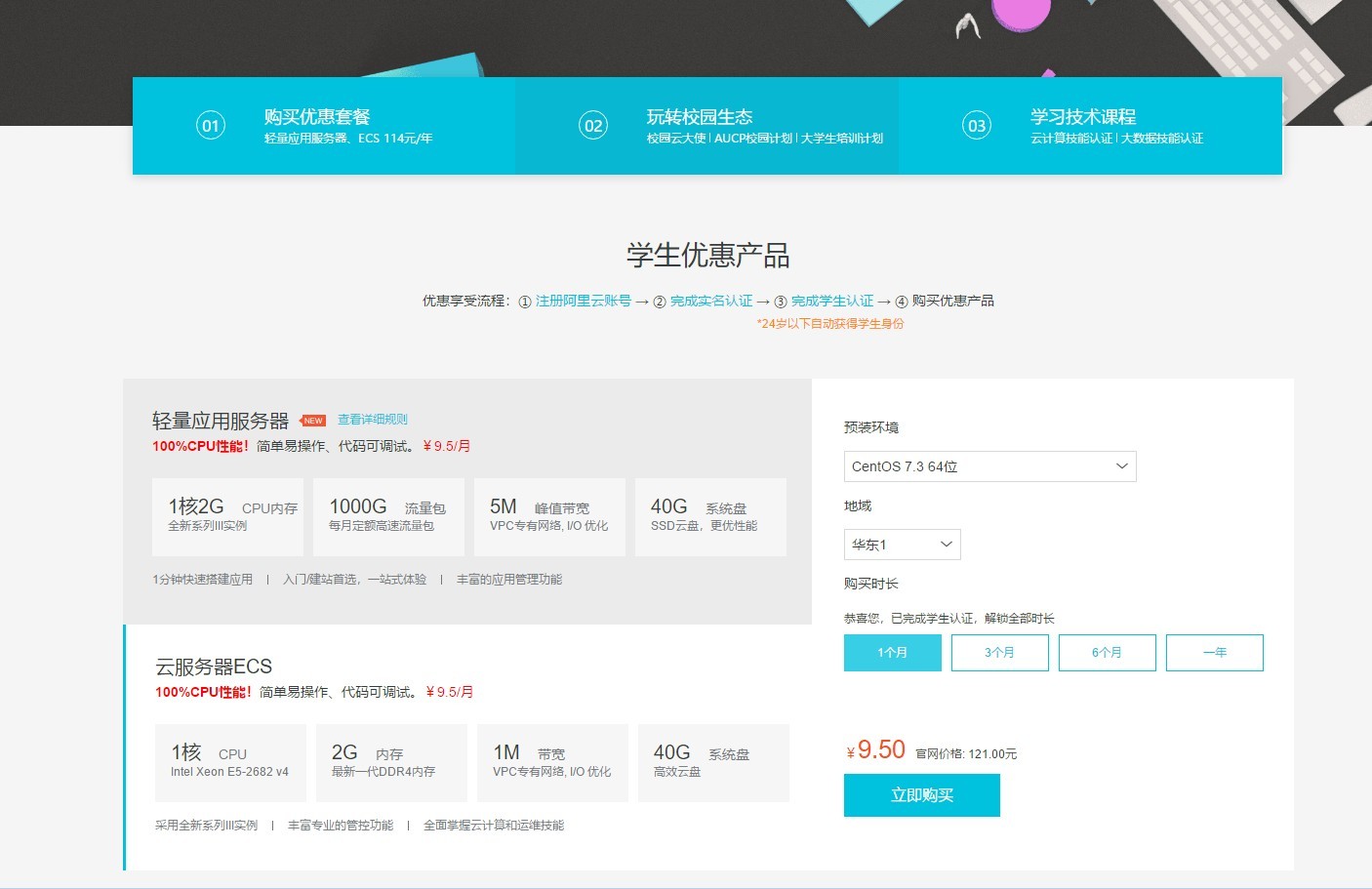The width and height of the screenshot is (1372, 889).
Task: Click the 1000G 流量包 spec card
Action: (388, 517)
